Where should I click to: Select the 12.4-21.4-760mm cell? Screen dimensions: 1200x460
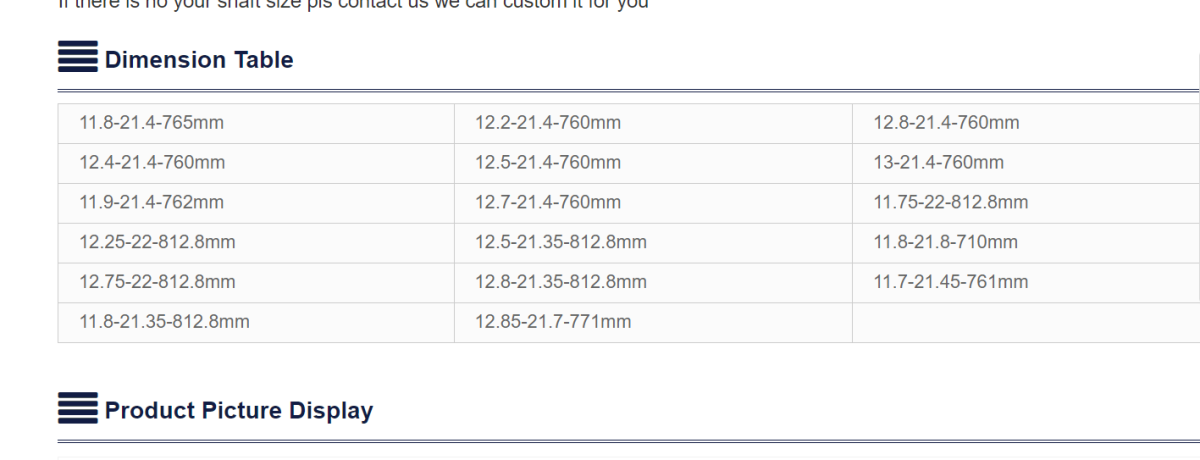[x=256, y=163]
